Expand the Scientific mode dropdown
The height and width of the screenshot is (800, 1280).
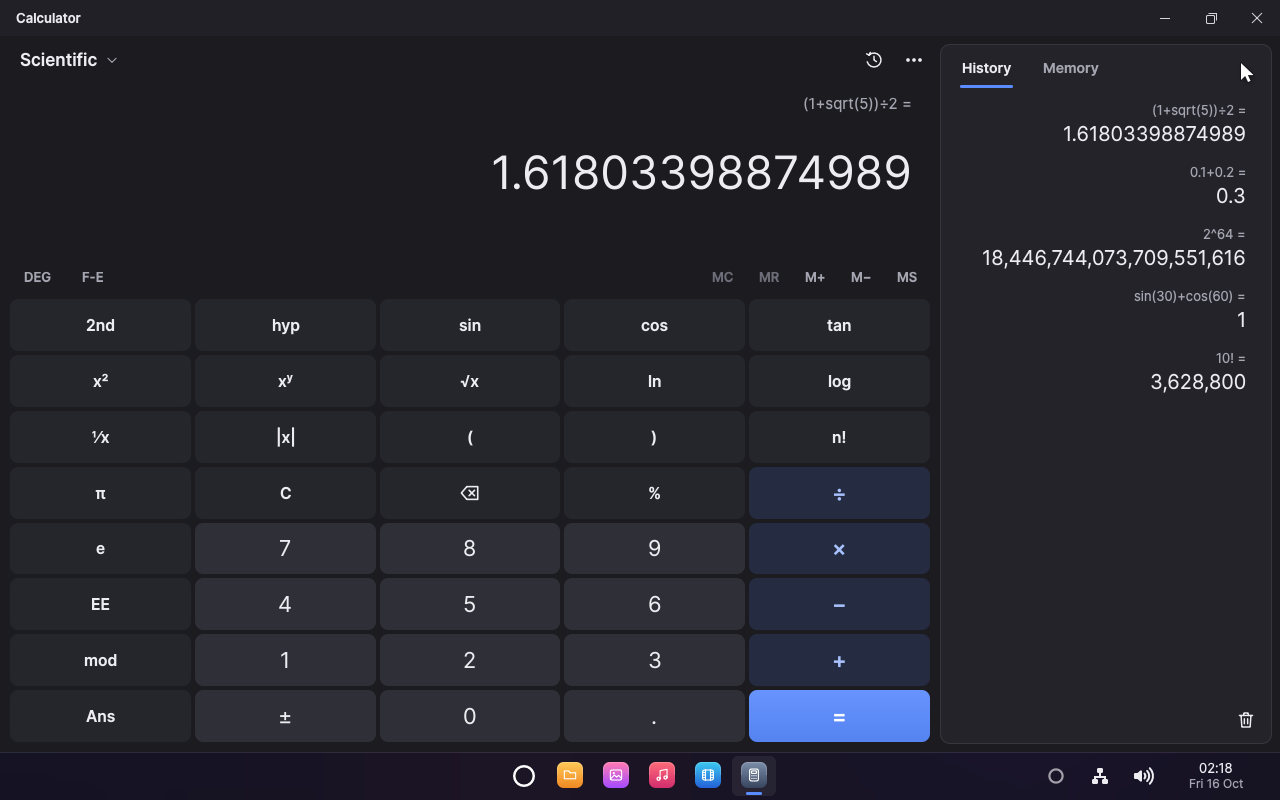pos(69,60)
